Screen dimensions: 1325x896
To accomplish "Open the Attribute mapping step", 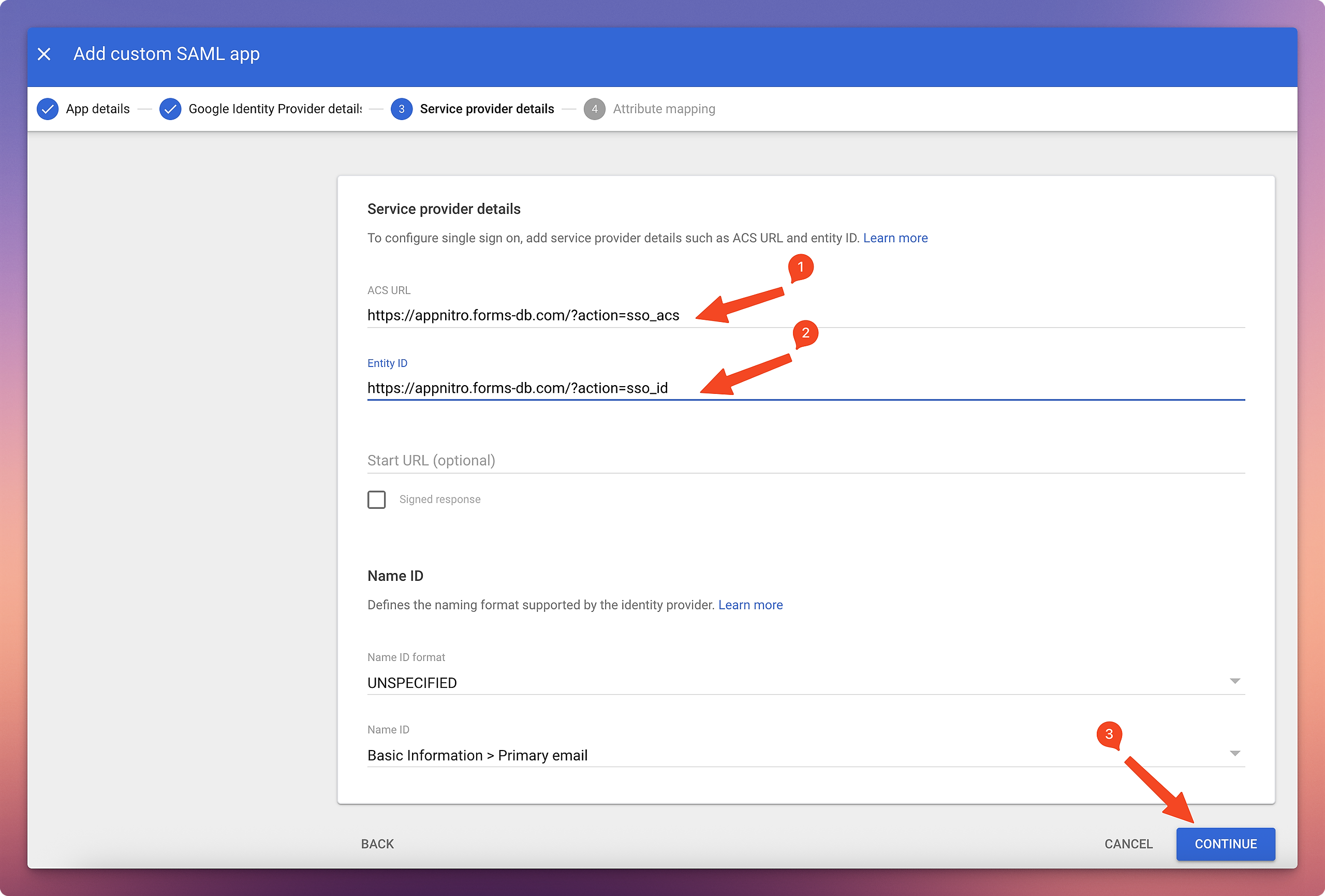I will click(x=664, y=109).
